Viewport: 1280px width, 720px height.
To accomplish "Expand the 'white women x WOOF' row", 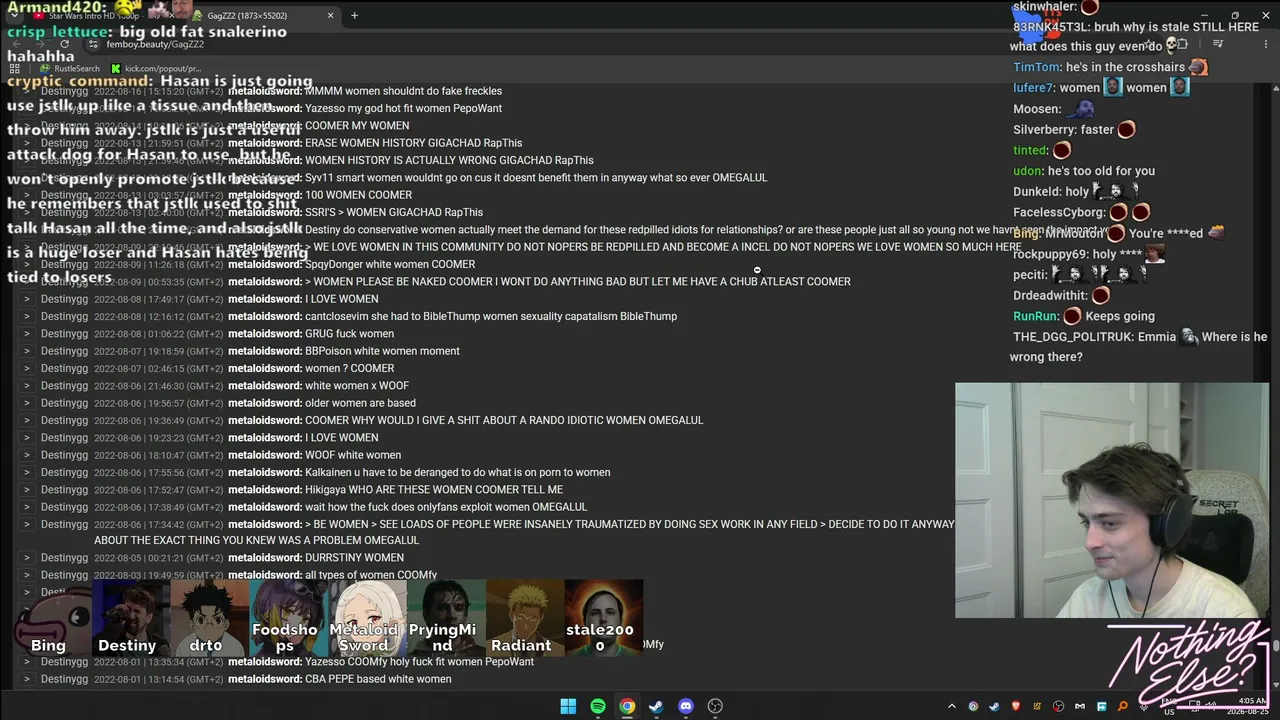I will pyautogui.click(x=27, y=386).
